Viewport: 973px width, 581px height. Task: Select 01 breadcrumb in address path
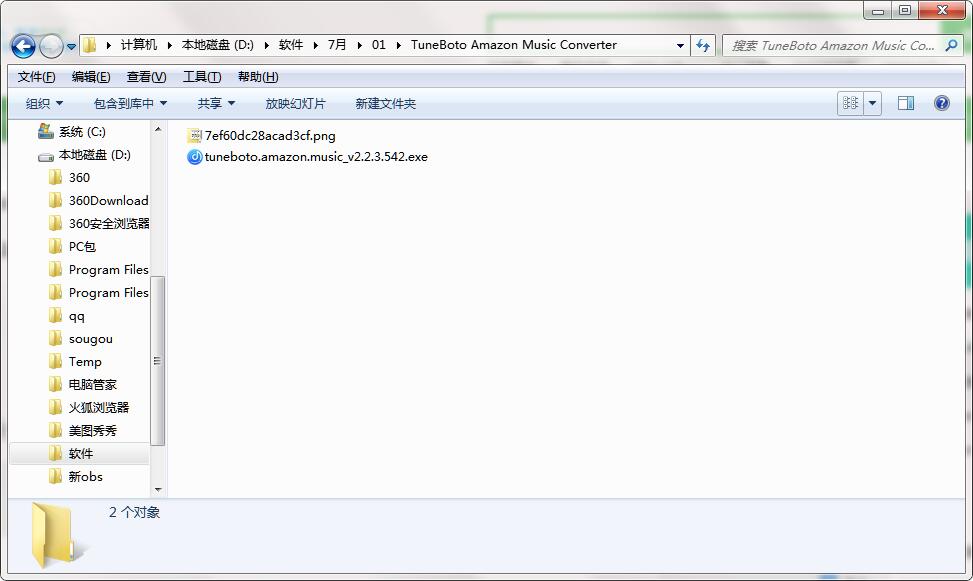click(379, 45)
